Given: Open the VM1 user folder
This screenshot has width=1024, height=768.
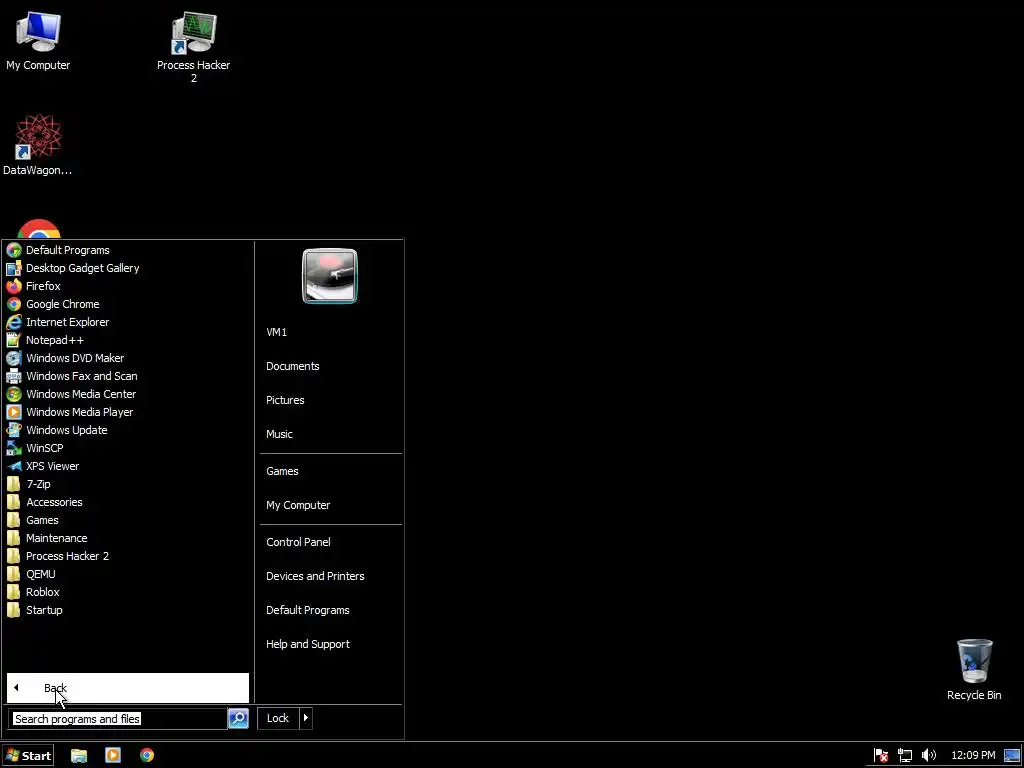Looking at the screenshot, I should click(x=276, y=332).
